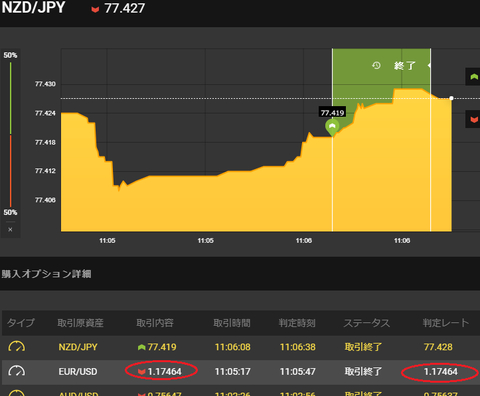Click the 77.406 price axis label
The image size is (480, 396).
coord(45,200)
